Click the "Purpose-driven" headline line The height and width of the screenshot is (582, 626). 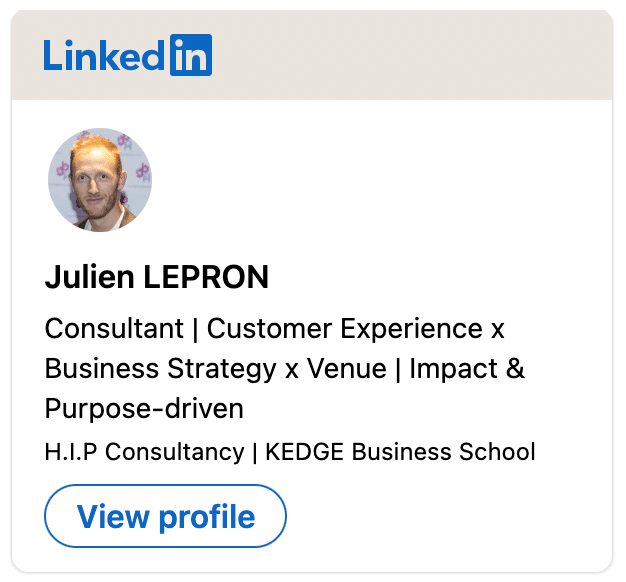(x=144, y=409)
